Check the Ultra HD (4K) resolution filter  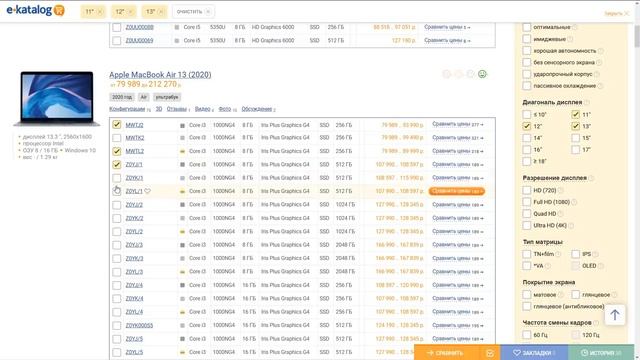[527, 225]
